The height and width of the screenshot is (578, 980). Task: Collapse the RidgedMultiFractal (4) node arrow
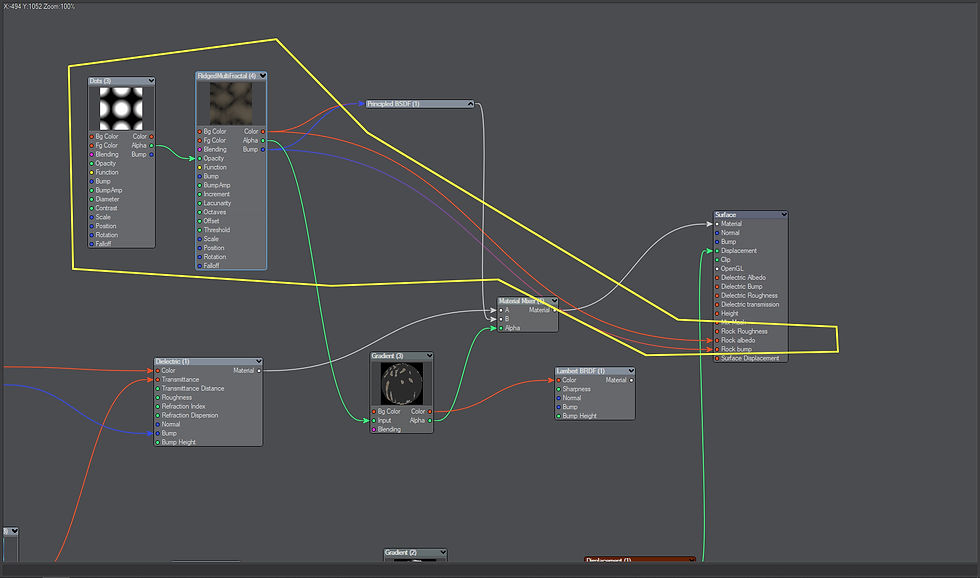click(x=262, y=76)
